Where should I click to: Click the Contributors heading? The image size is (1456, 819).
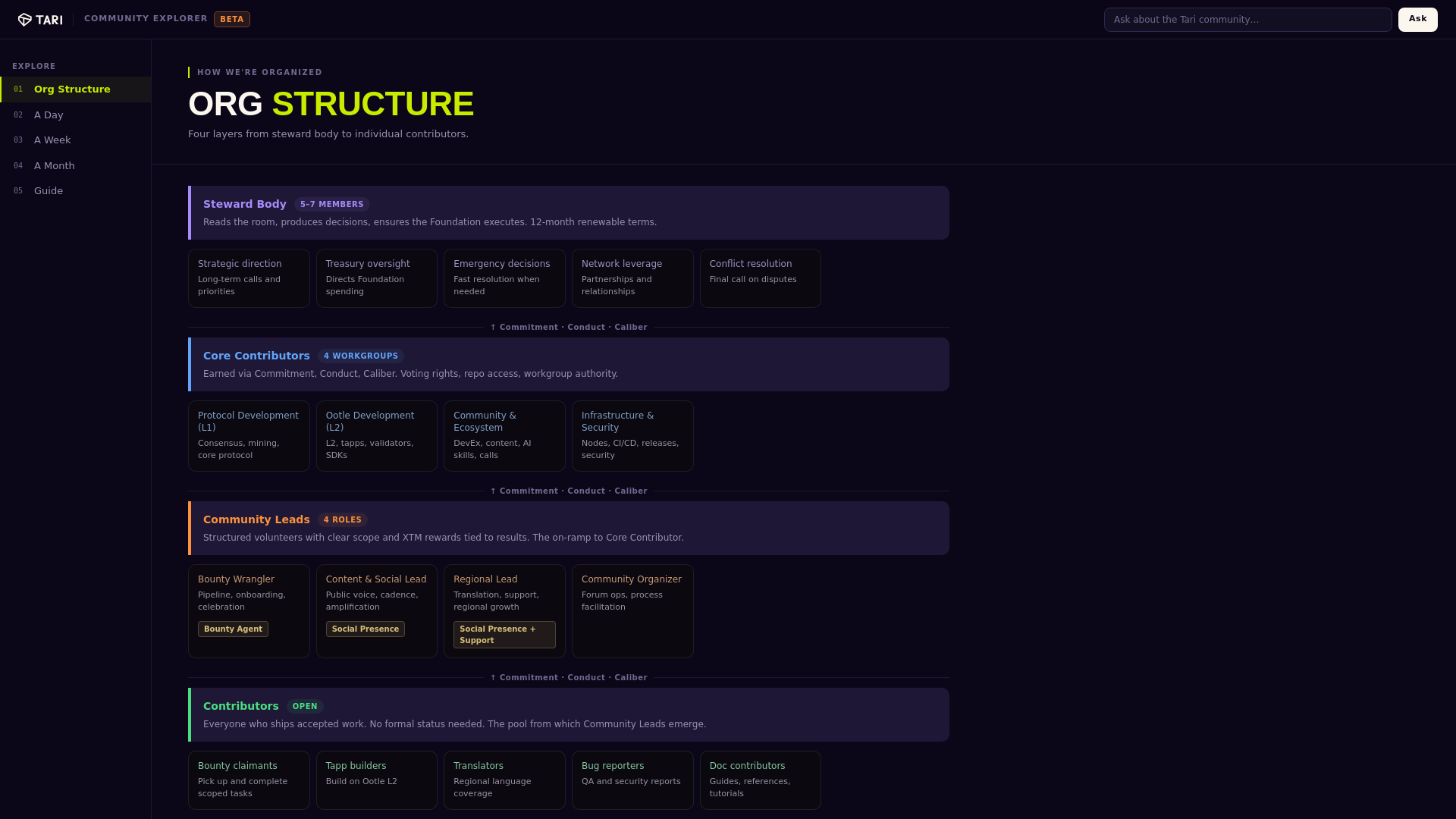(241, 706)
